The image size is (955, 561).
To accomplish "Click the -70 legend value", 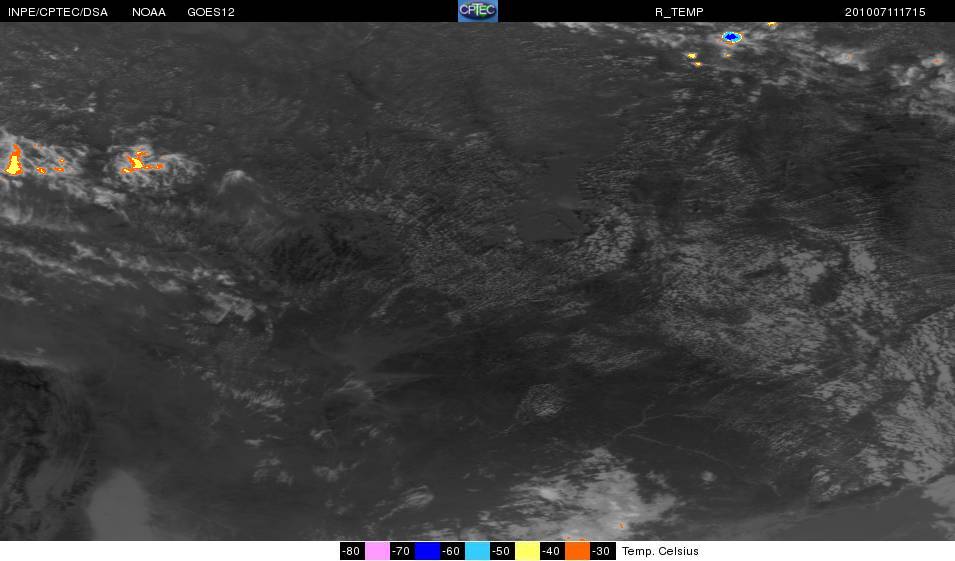I will (x=401, y=551).
